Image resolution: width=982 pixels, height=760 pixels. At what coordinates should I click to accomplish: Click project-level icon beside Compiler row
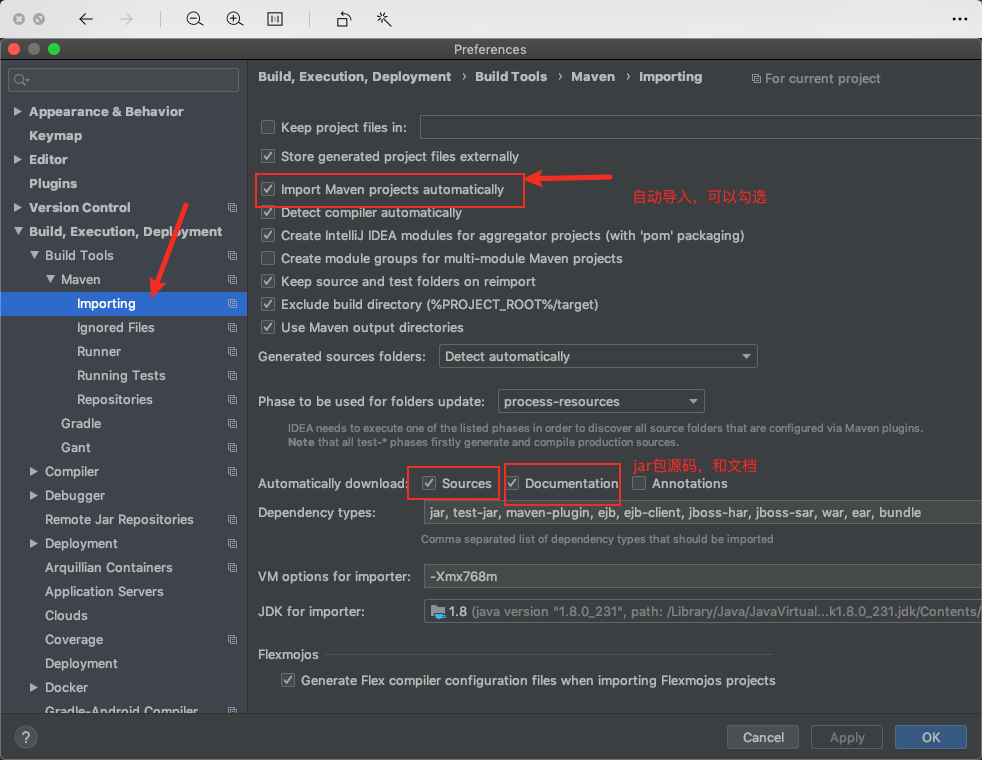pos(232,471)
